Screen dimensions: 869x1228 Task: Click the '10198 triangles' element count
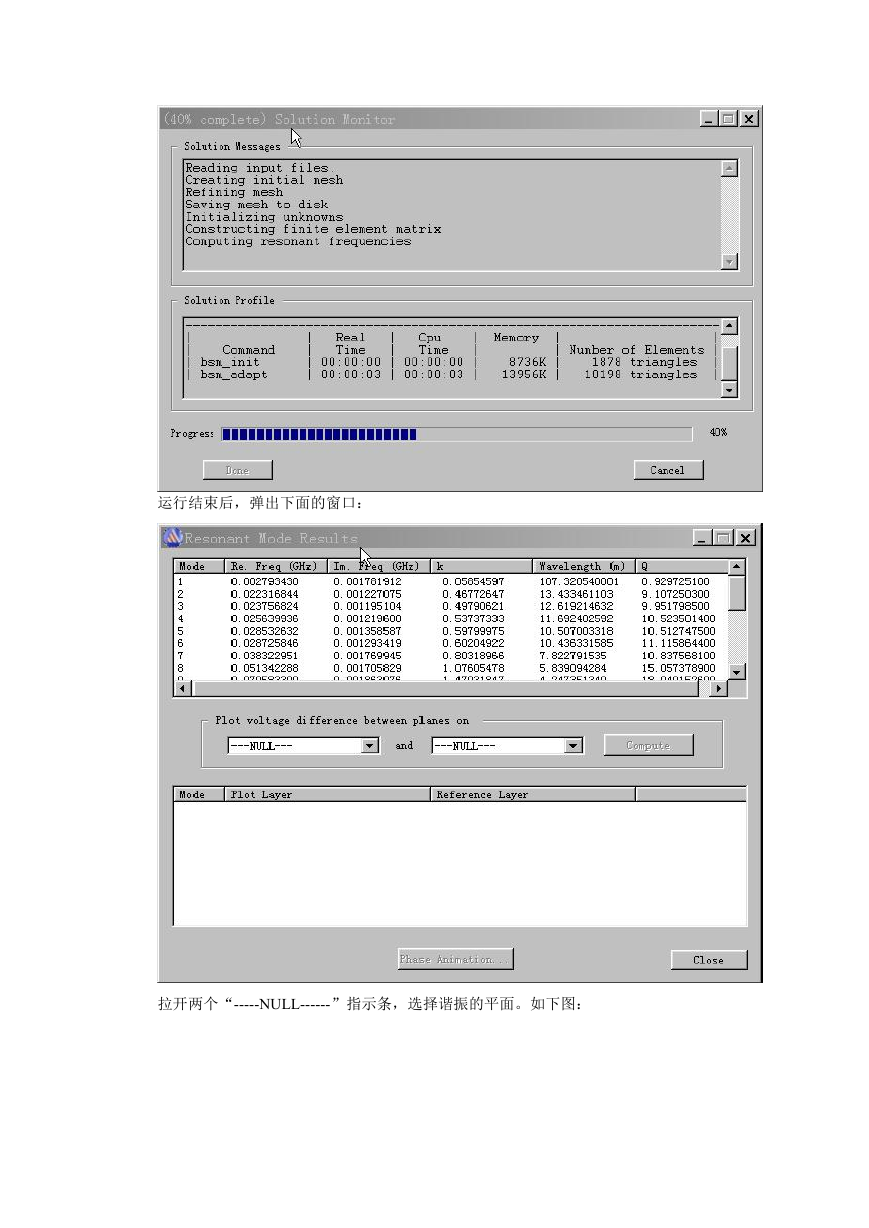[x=641, y=374]
